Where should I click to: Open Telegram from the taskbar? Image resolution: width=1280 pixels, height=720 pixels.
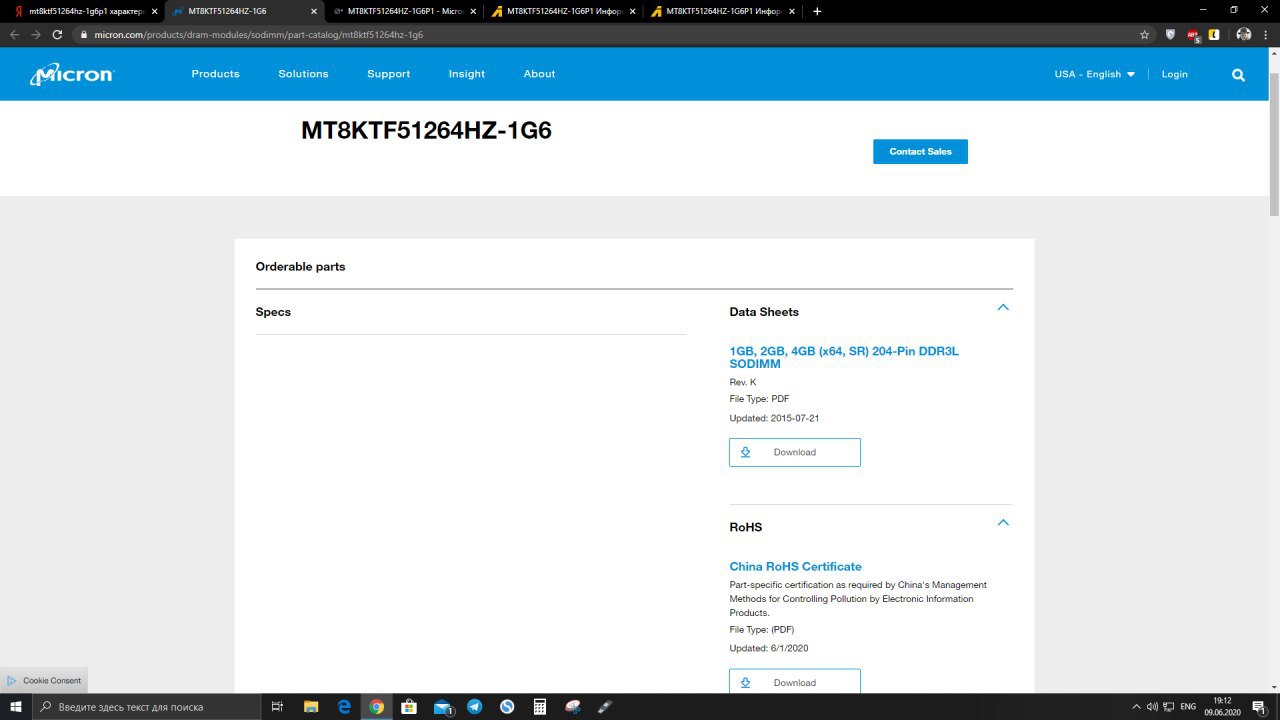[475, 706]
